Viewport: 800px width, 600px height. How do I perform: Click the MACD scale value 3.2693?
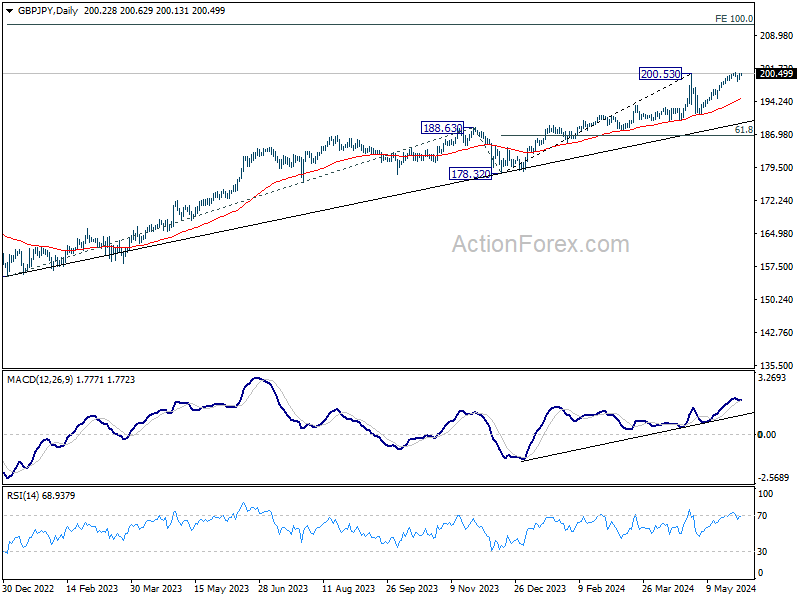tap(772, 378)
